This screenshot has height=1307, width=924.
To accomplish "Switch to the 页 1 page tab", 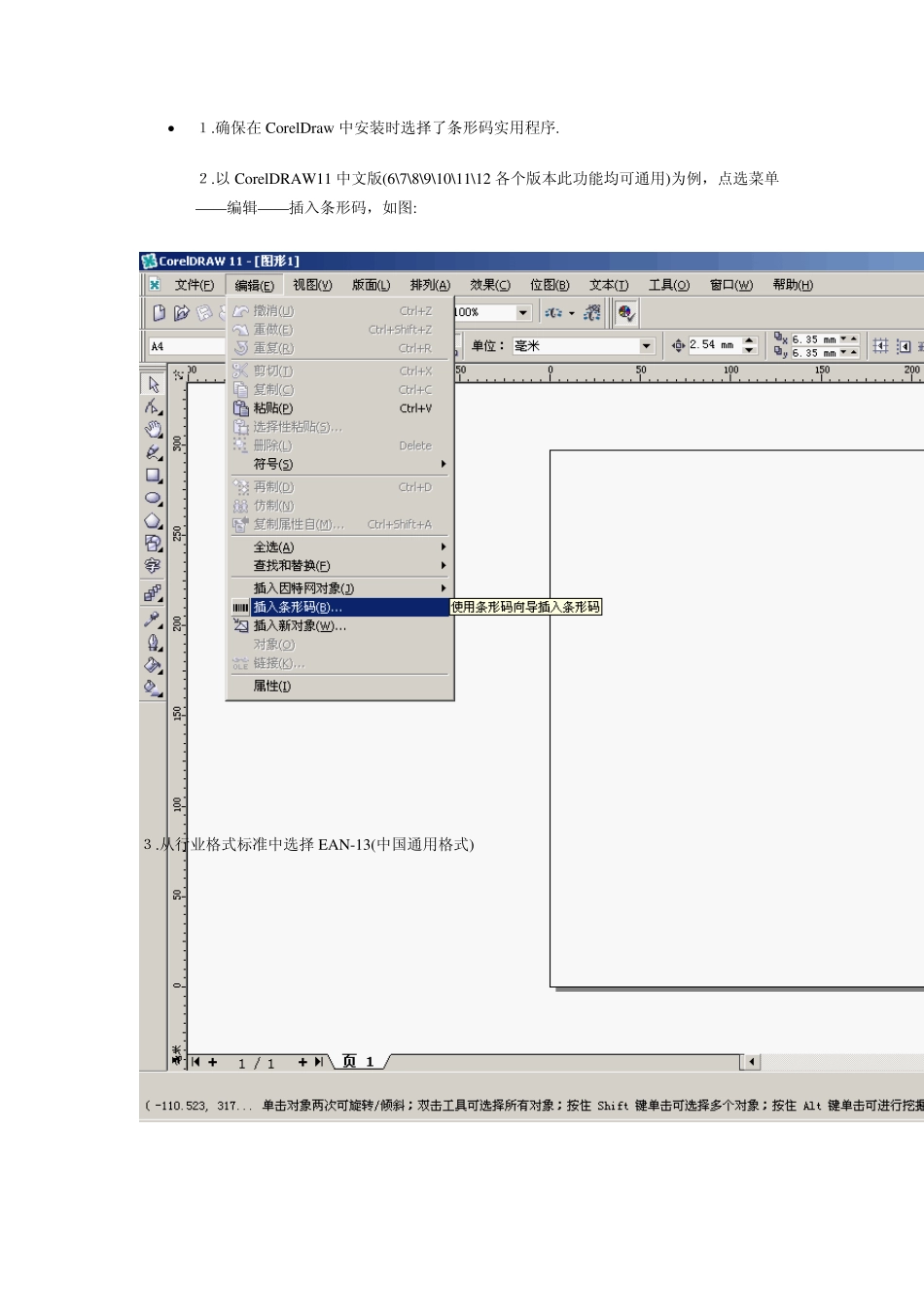I will [358, 1062].
